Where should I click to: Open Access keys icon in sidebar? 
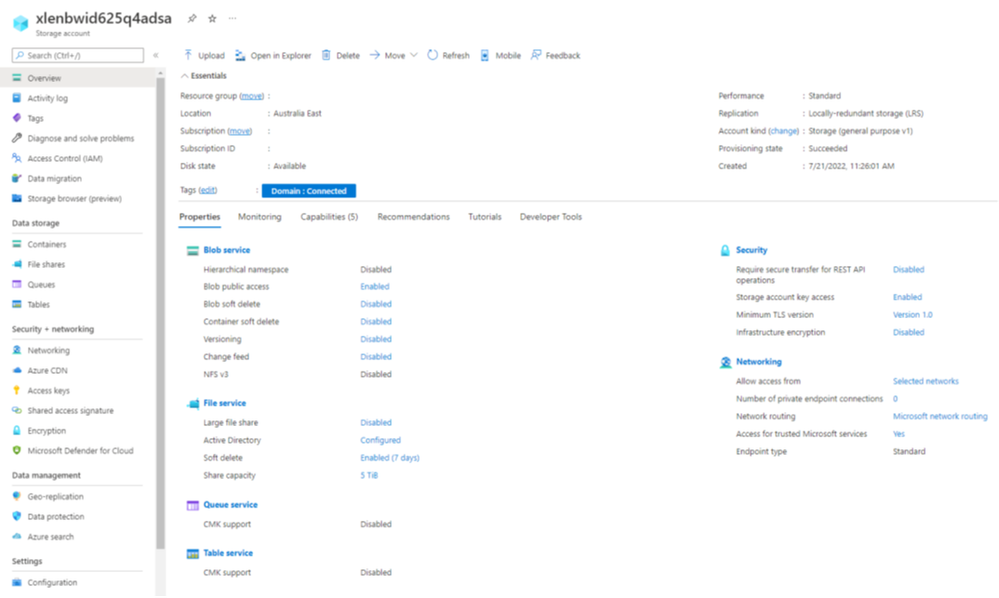click(x=17, y=390)
